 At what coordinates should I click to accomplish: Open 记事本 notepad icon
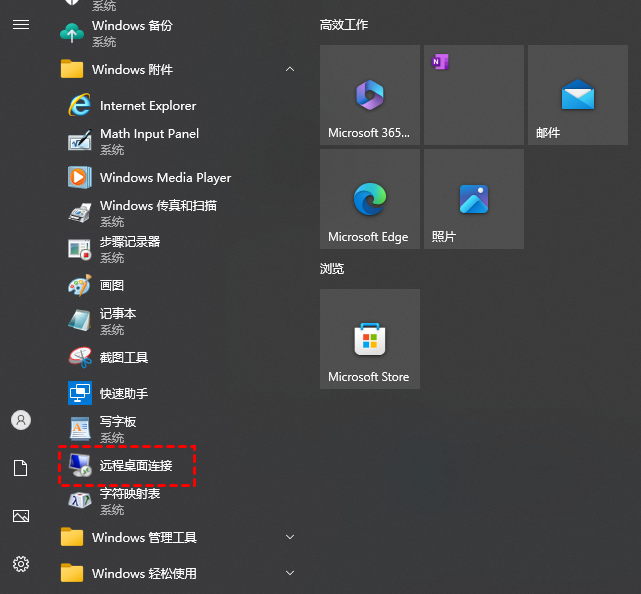tap(80, 321)
